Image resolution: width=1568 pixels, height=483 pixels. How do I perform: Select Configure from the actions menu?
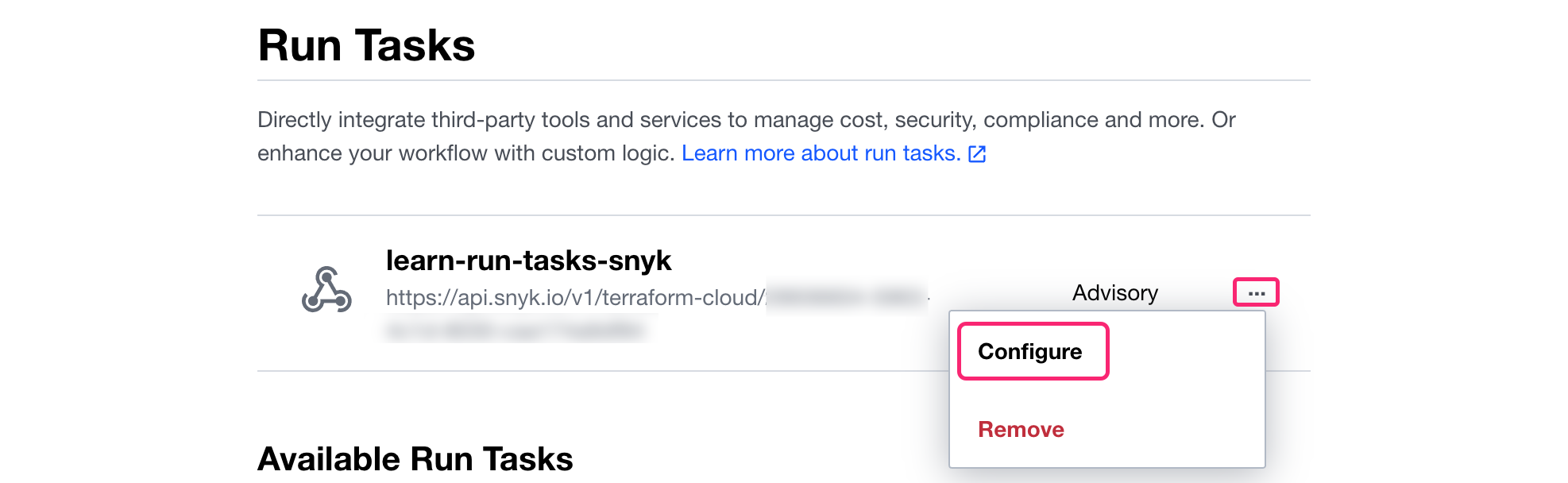tap(1030, 351)
